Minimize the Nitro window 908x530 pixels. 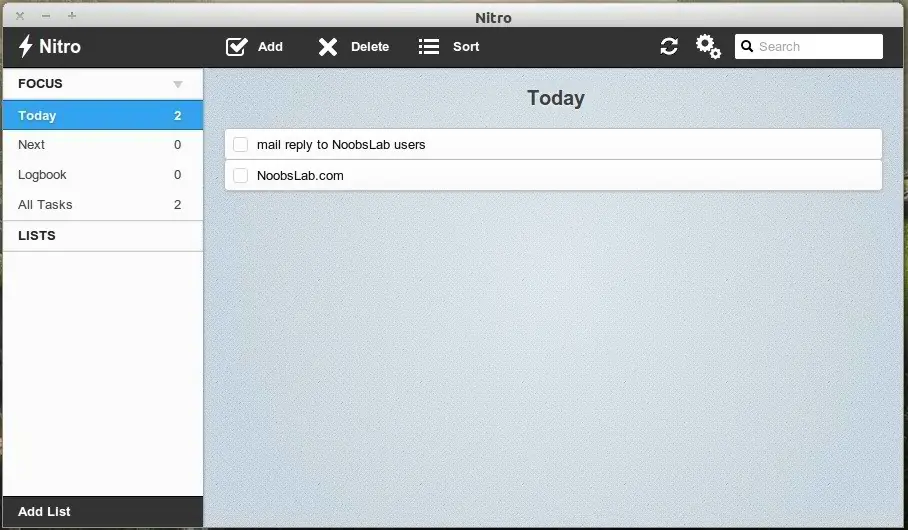(46, 16)
